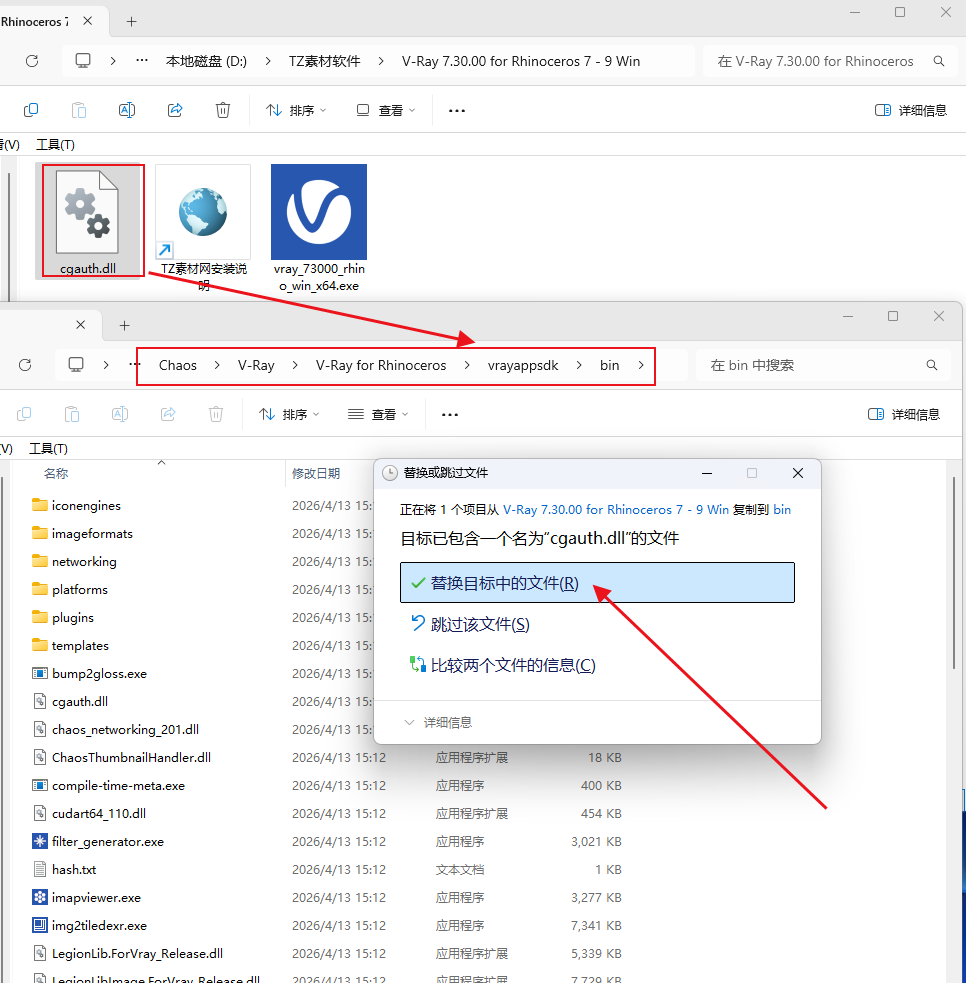The width and height of the screenshot is (966, 983).
Task: Toggle 详细信息 details pane in top window
Action: point(910,110)
